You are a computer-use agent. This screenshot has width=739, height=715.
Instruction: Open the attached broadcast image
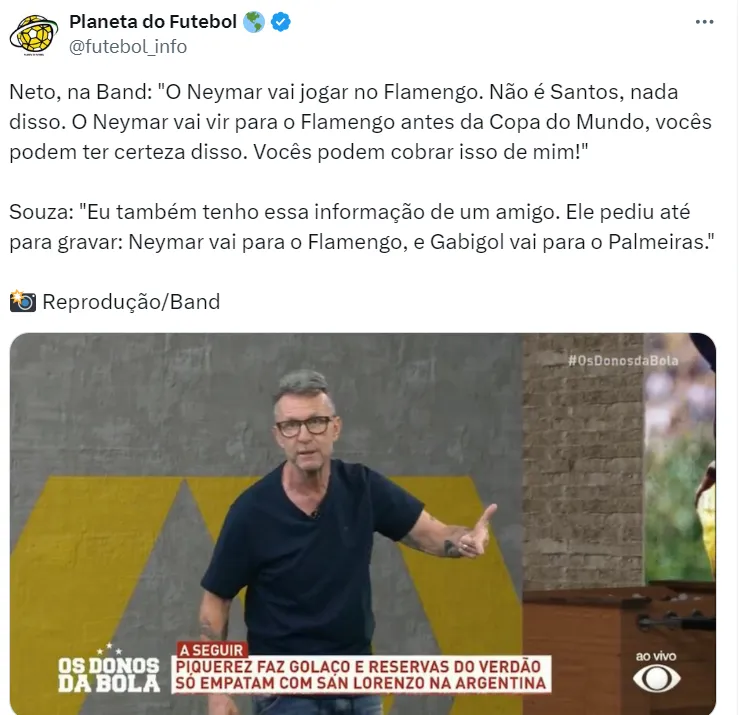pyautogui.click(x=363, y=524)
